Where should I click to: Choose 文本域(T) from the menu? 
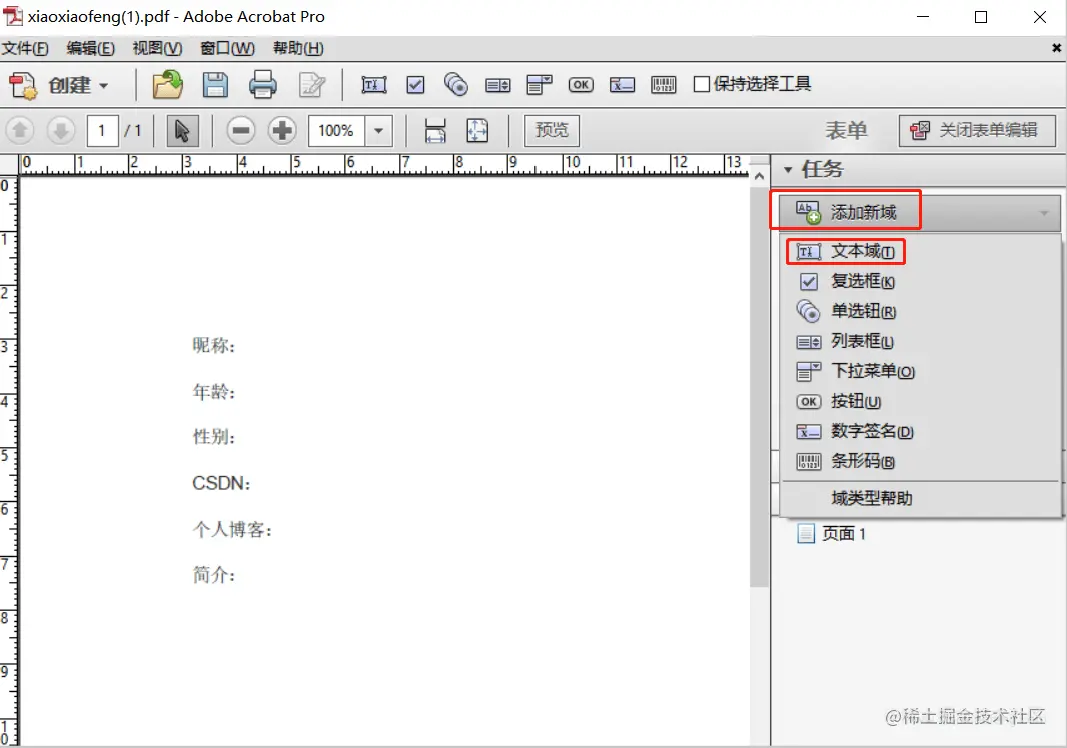point(921,252)
